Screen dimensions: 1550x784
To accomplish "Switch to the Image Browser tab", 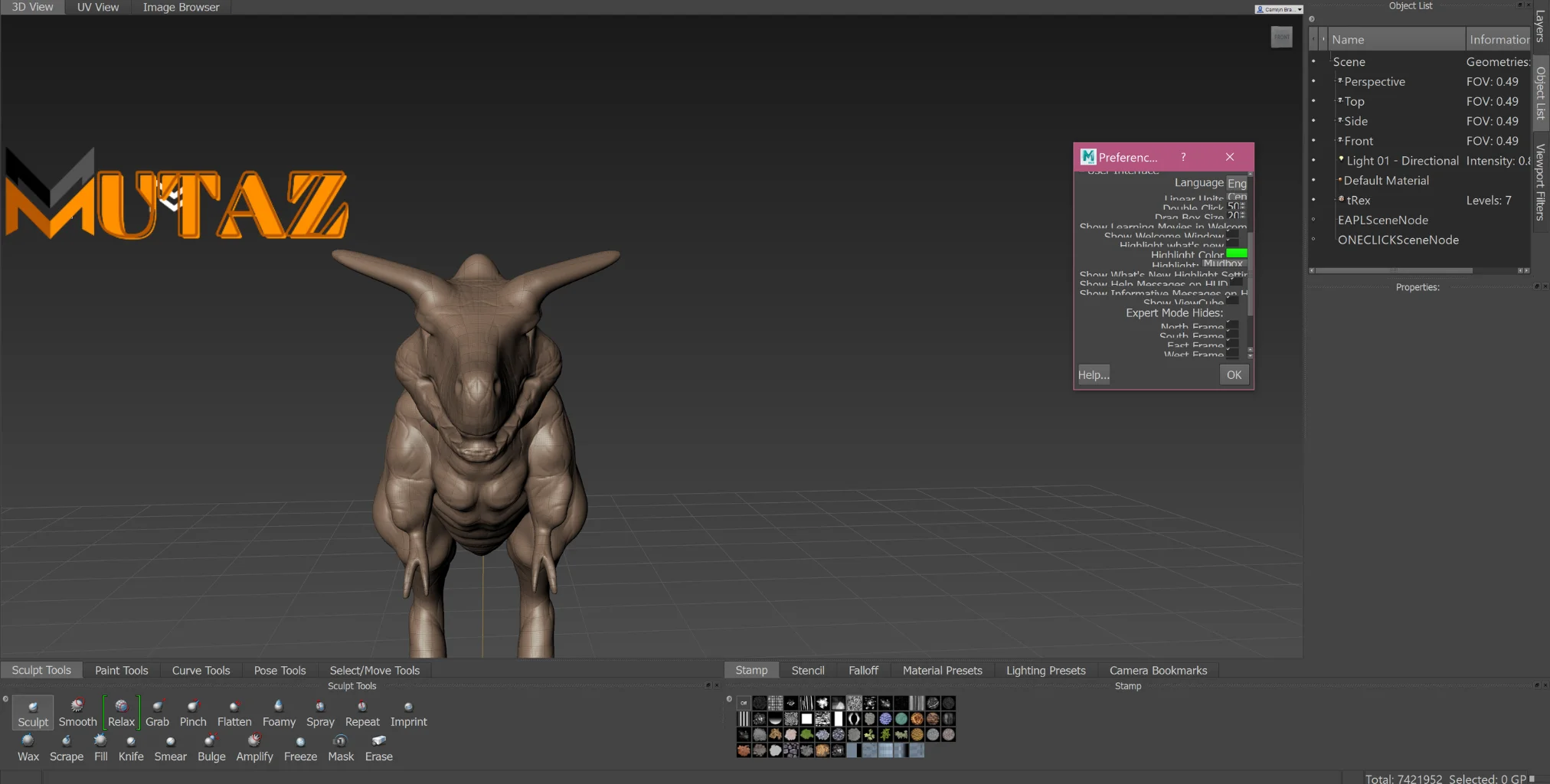I will (x=181, y=7).
